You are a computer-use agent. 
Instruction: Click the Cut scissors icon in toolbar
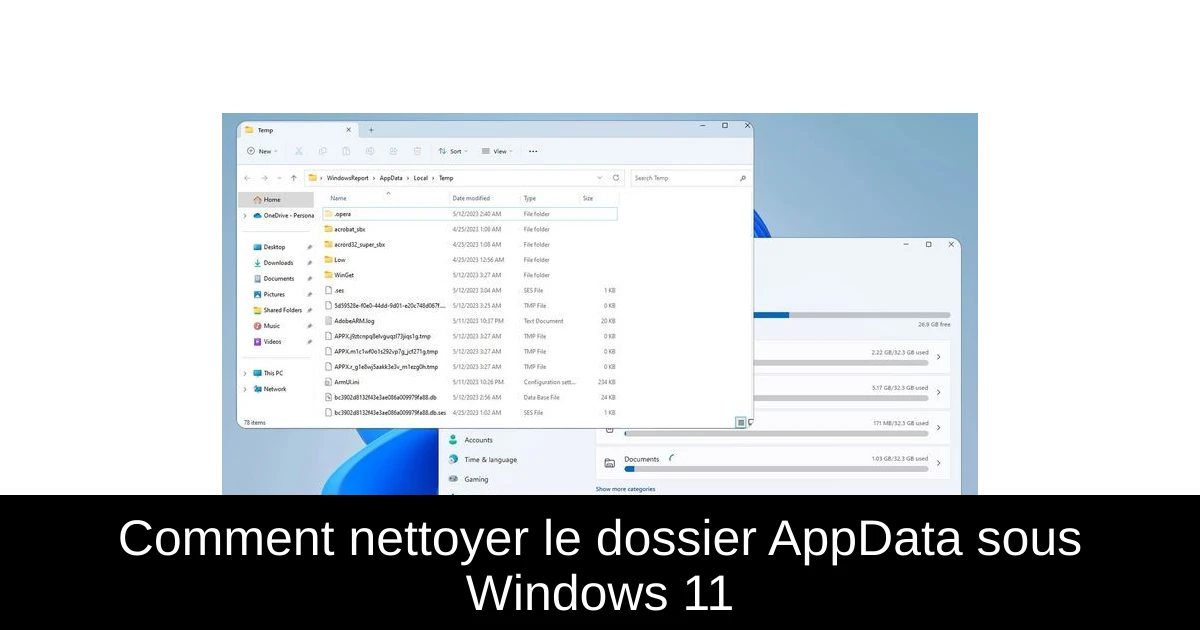(298, 151)
